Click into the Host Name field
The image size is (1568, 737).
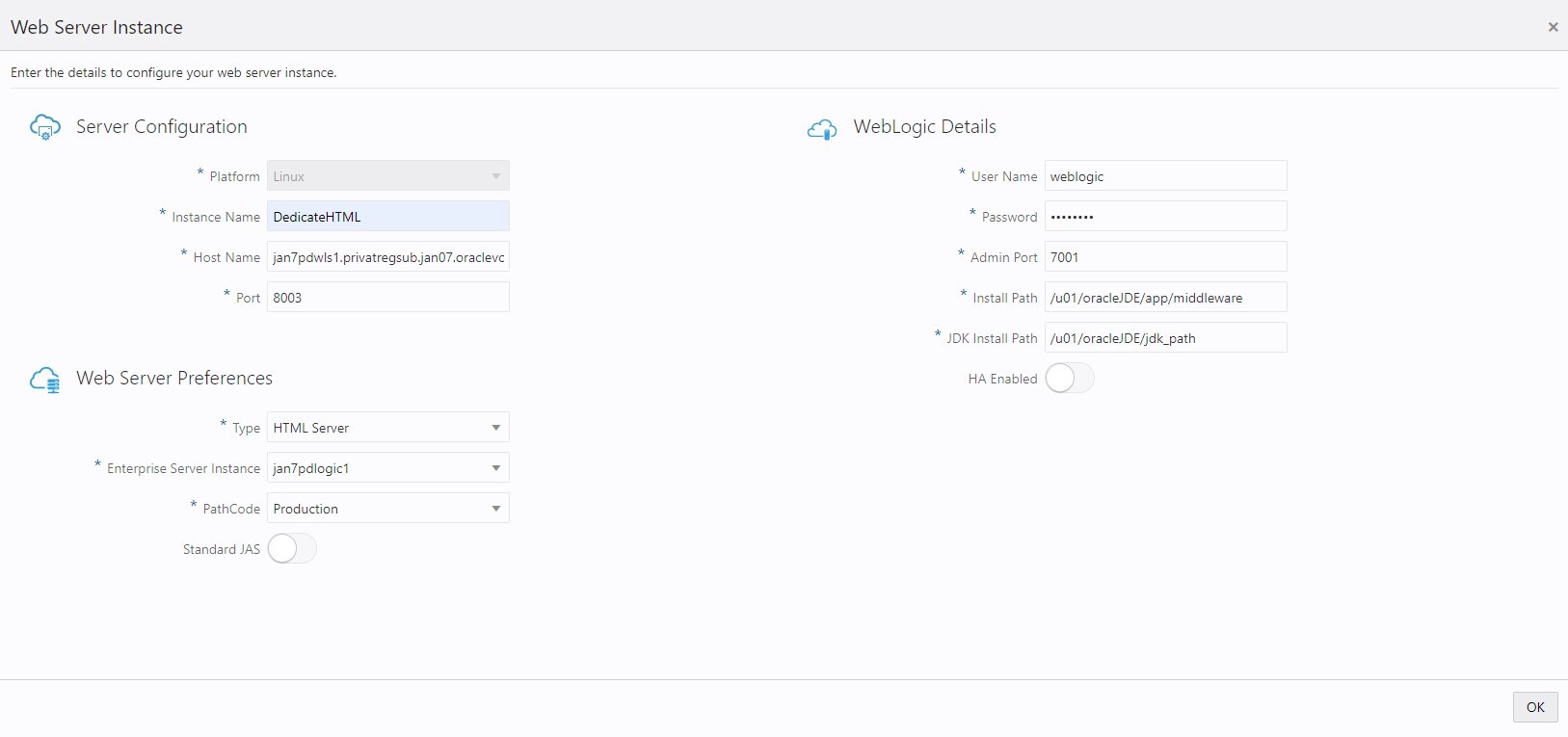tap(388, 257)
